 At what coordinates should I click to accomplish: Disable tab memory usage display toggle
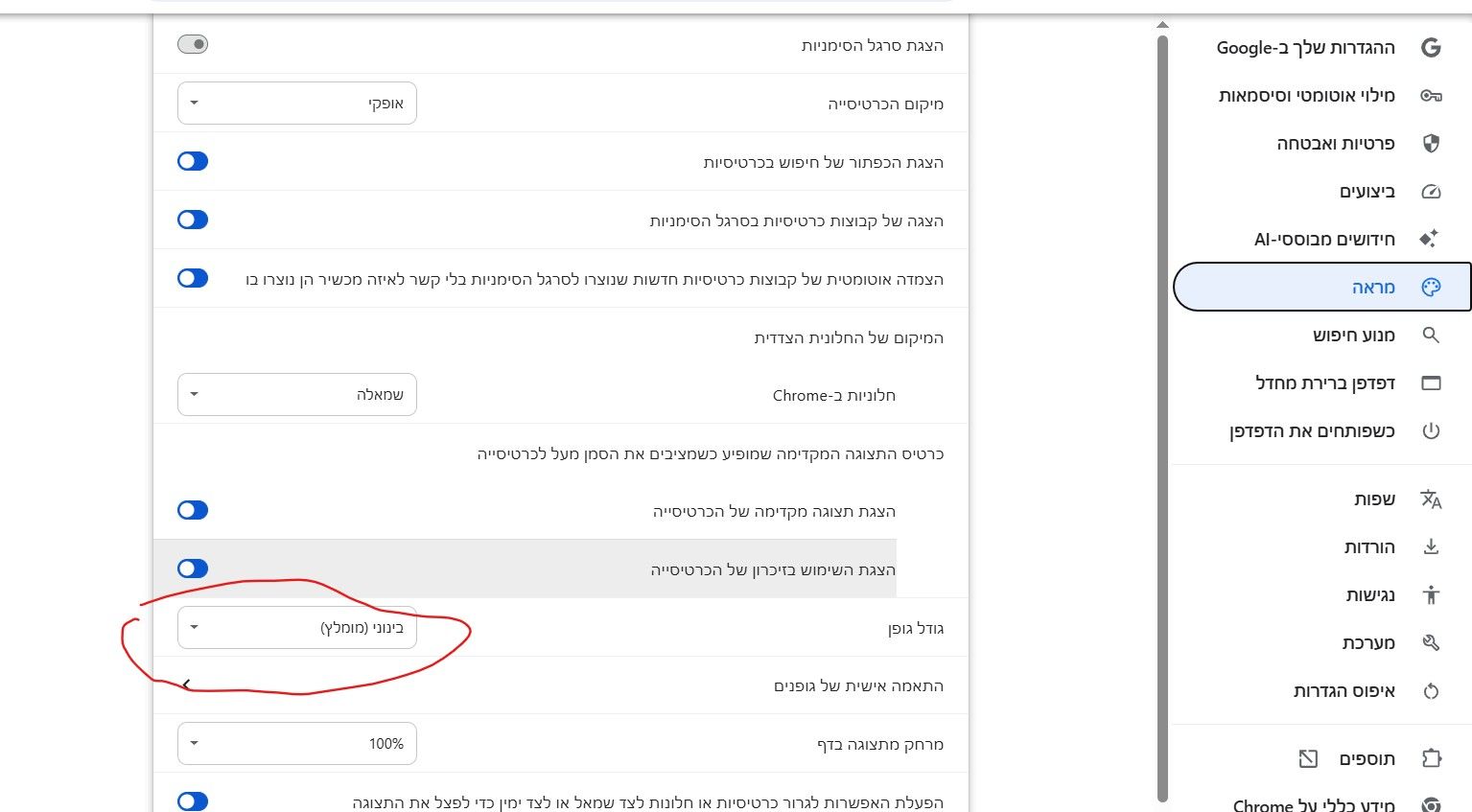pyautogui.click(x=193, y=568)
